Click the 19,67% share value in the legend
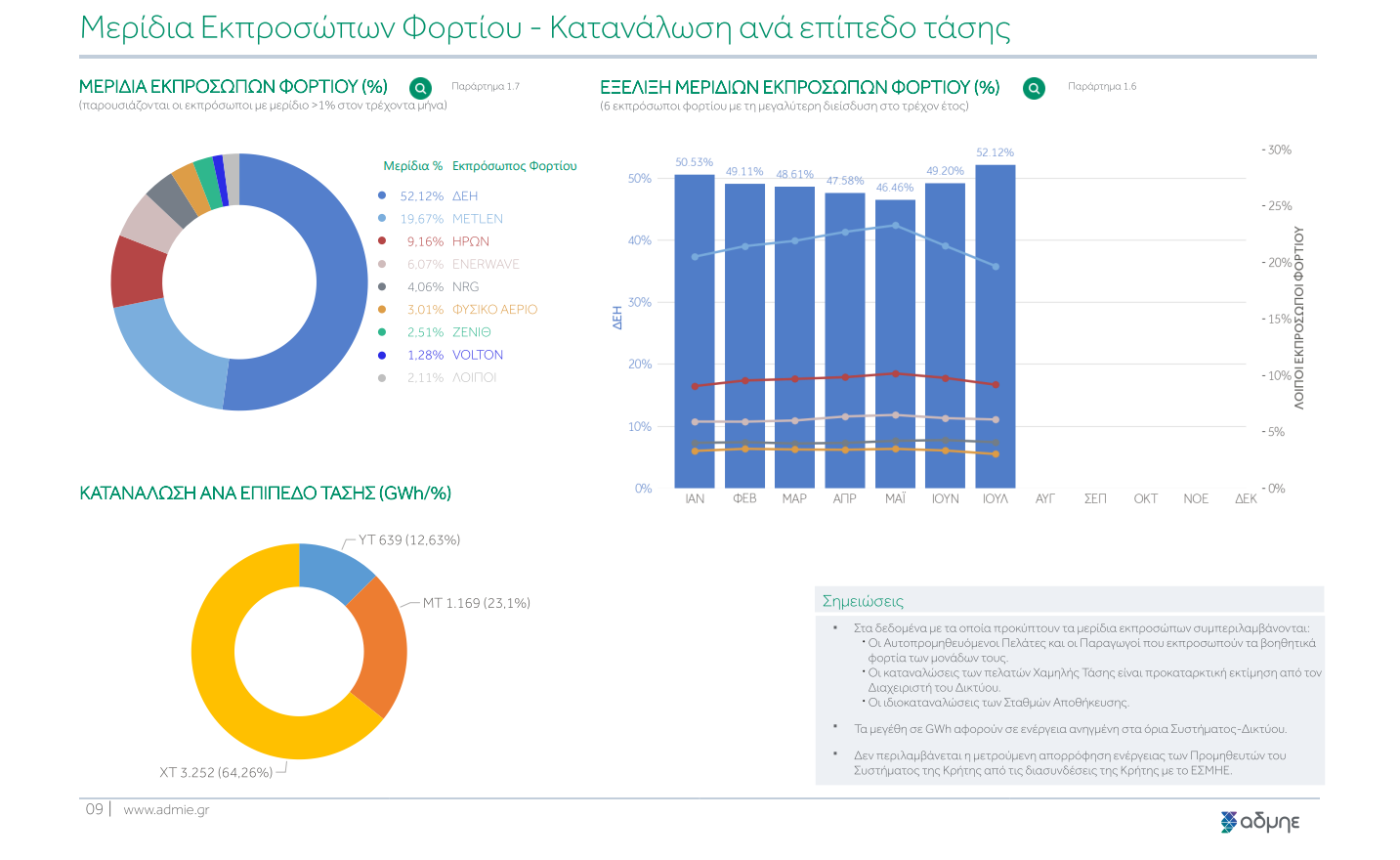Screen dimensions: 1400x860 (x=422, y=219)
